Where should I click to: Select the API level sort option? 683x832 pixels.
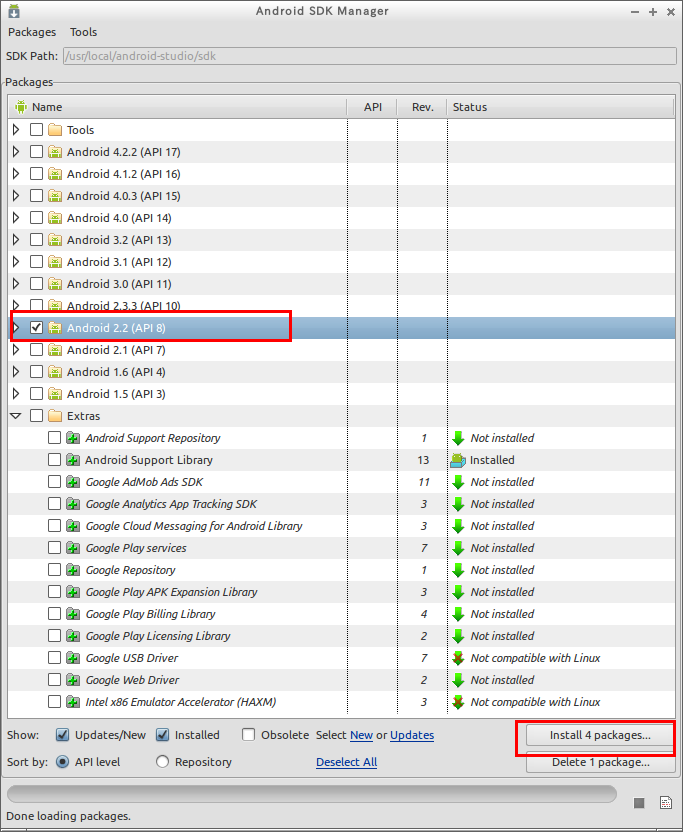[x=63, y=762]
